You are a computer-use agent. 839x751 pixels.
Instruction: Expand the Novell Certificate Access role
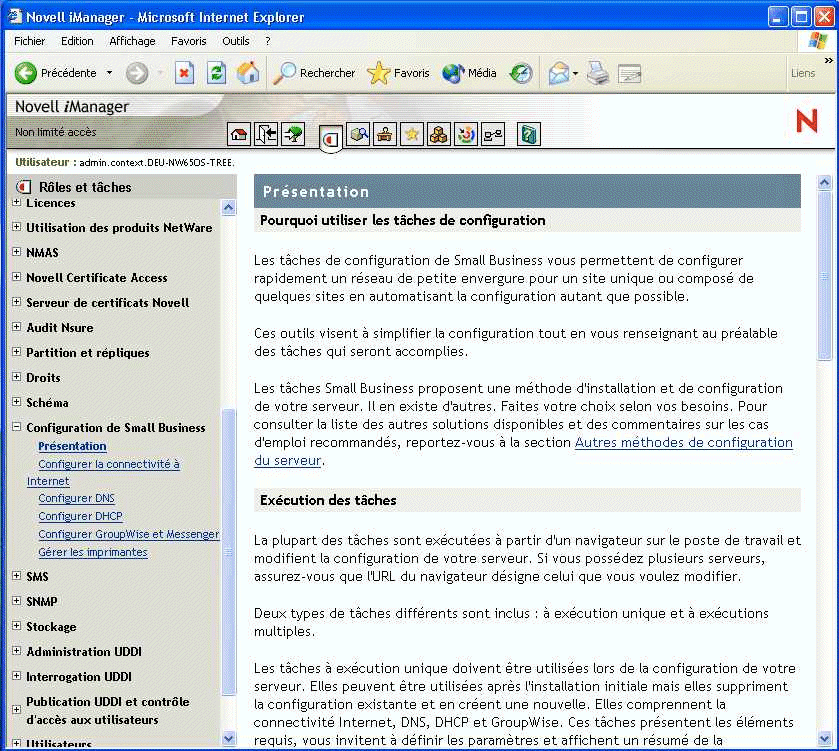pos(17,277)
